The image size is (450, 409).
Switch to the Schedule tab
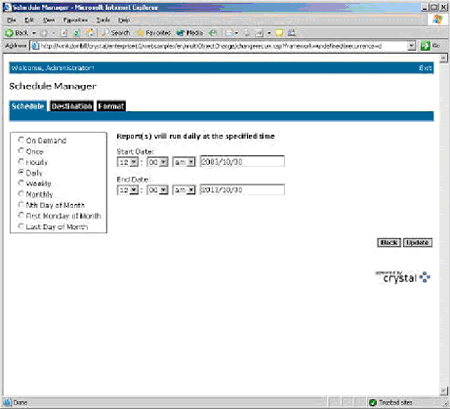(28, 106)
